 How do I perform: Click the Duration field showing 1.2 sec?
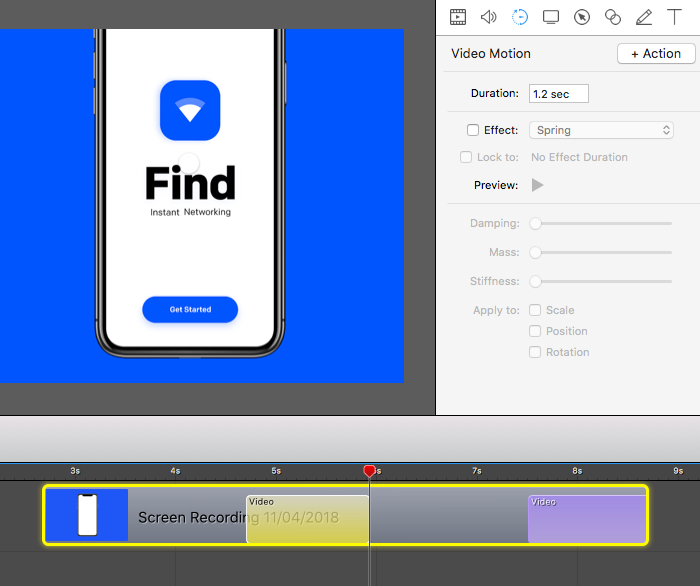[558, 94]
